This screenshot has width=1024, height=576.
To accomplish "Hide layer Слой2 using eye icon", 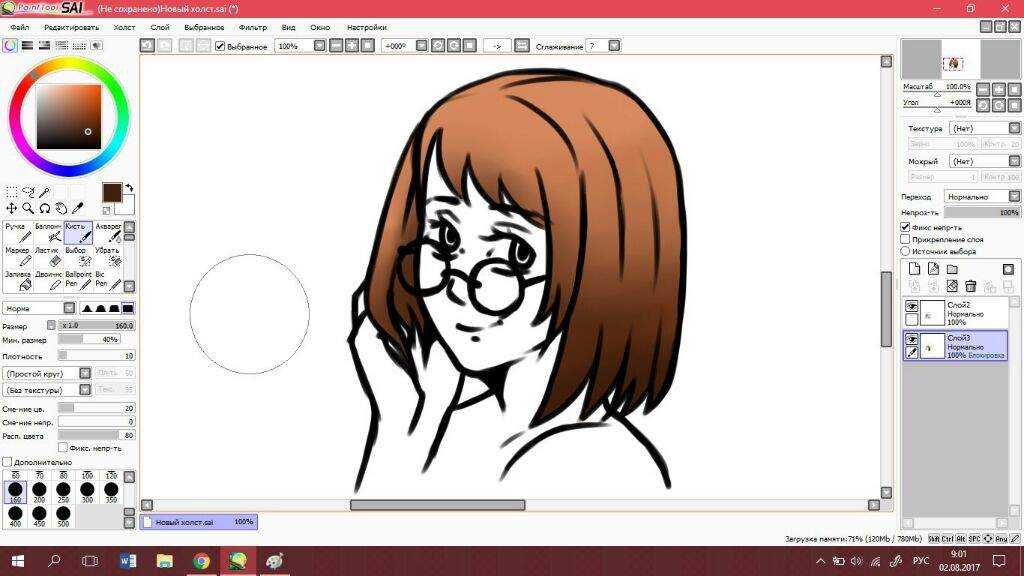I will (912, 306).
